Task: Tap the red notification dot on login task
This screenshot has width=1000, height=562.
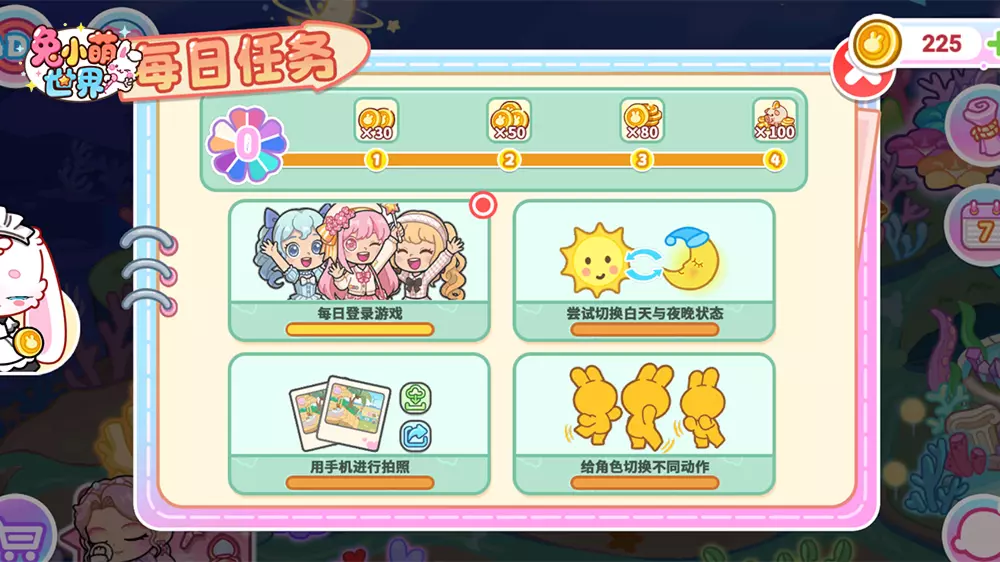Action: [x=483, y=205]
